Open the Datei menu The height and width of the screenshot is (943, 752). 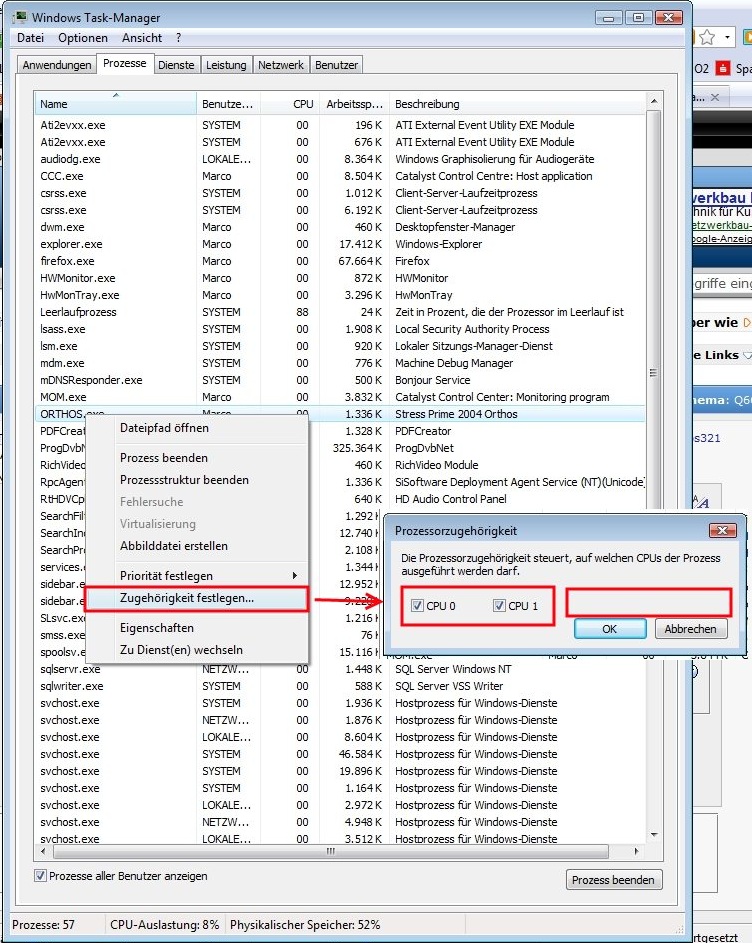30,38
